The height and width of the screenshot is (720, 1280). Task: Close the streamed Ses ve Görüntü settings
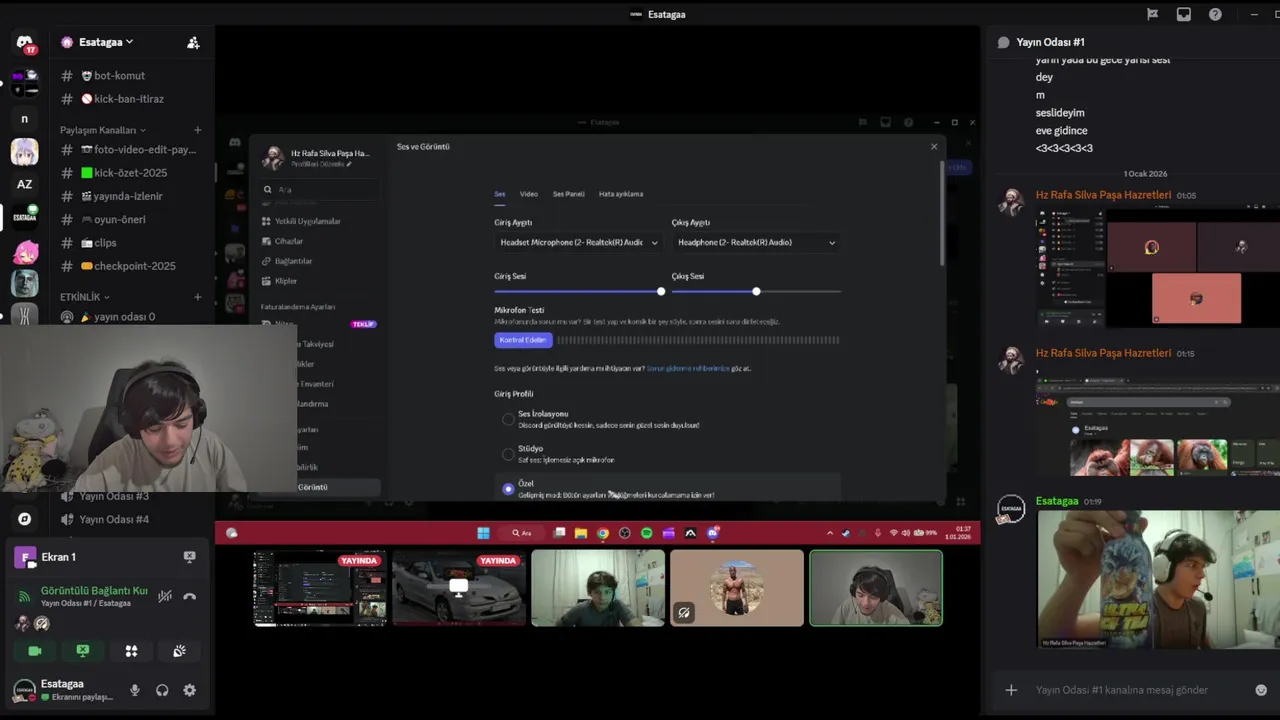click(x=934, y=147)
